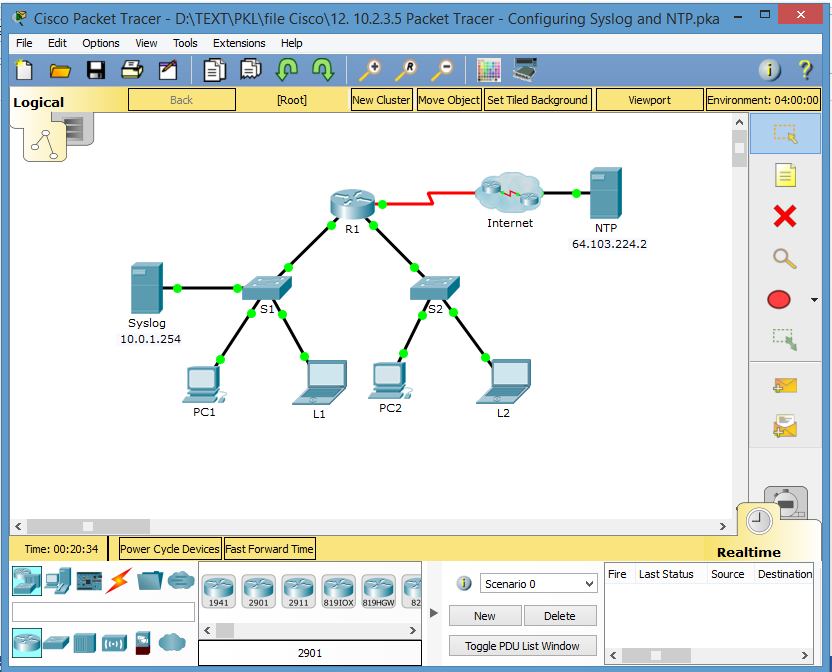
Task: Open the Custom Devices Dialog icon
Action: [525, 70]
